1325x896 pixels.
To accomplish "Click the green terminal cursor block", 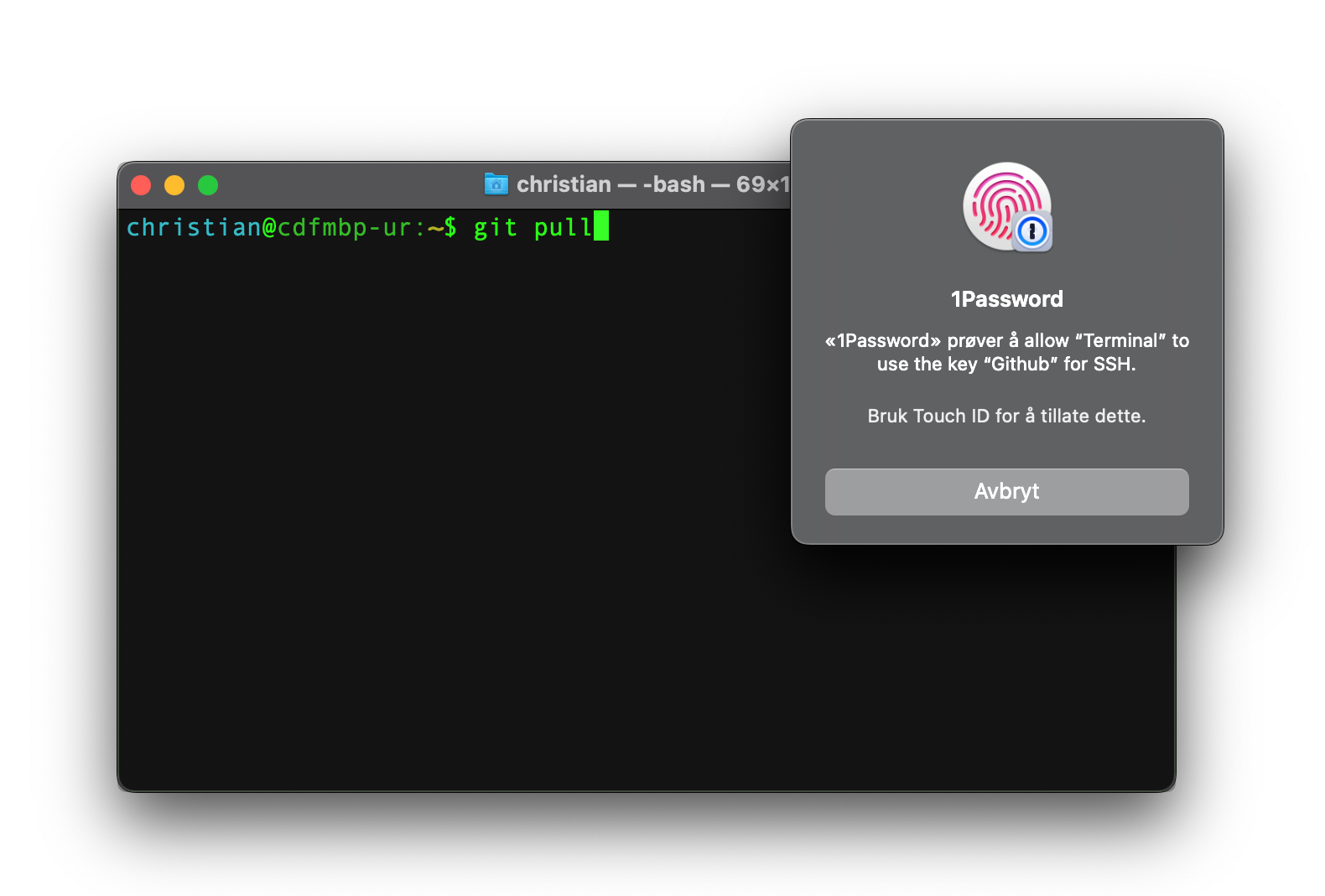I will coord(601,226).
